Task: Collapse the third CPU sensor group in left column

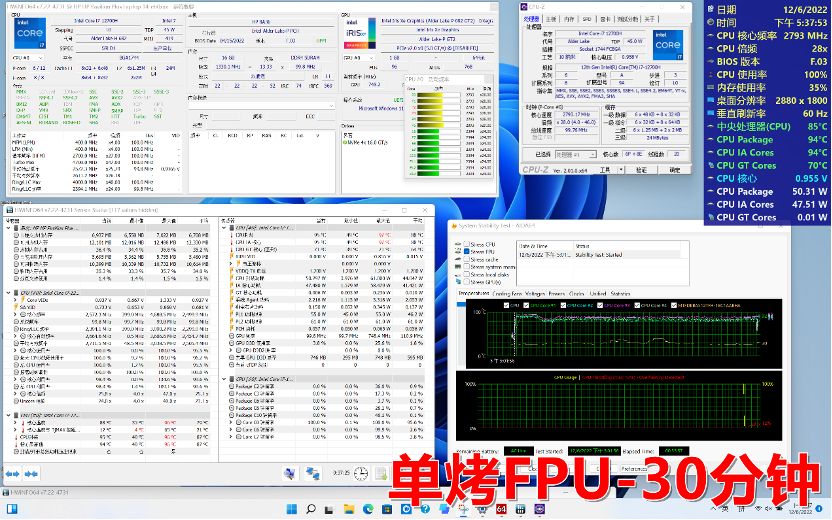Action: [8, 415]
